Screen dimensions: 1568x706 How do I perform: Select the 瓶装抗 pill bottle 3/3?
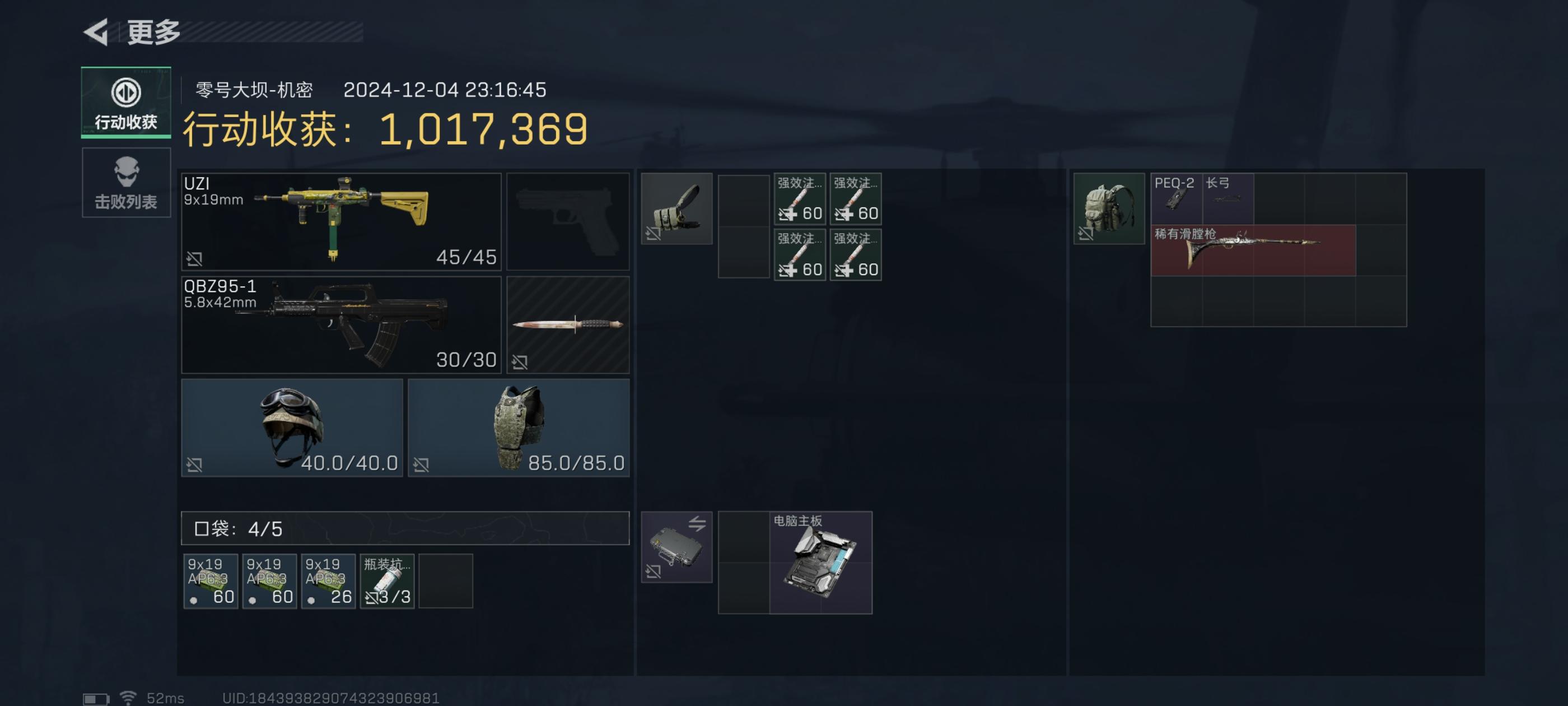(387, 580)
